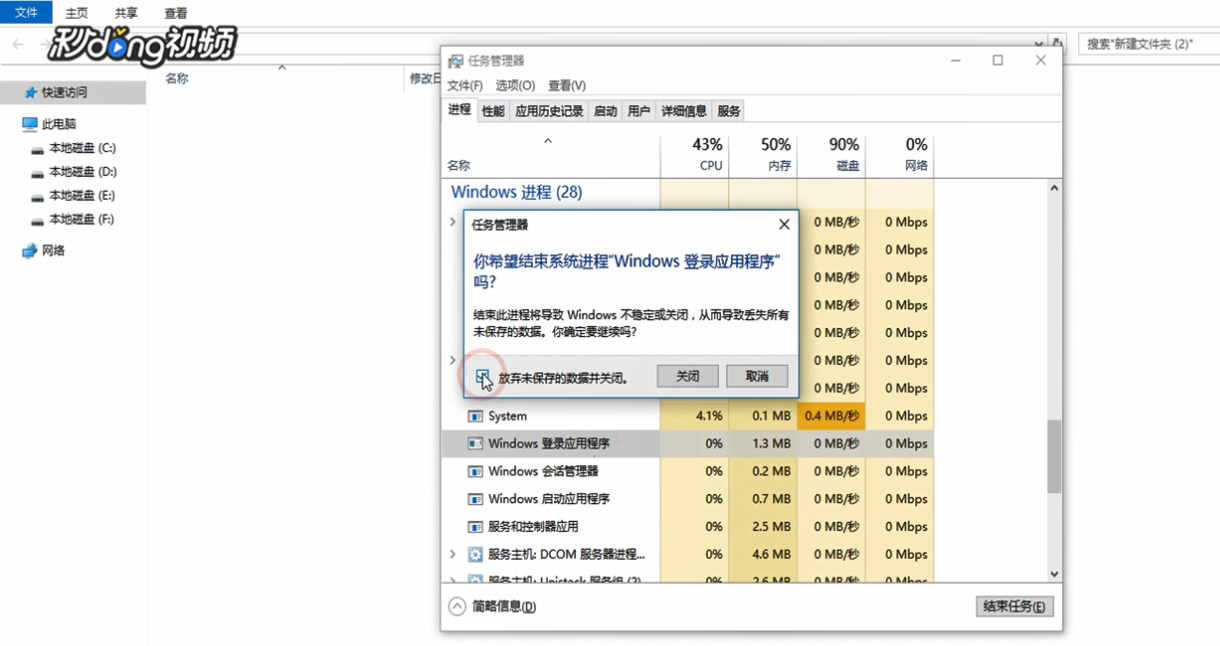
Task: Collapse the 简略信息(D) expander
Action: pyautogui.click(x=452, y=606)
